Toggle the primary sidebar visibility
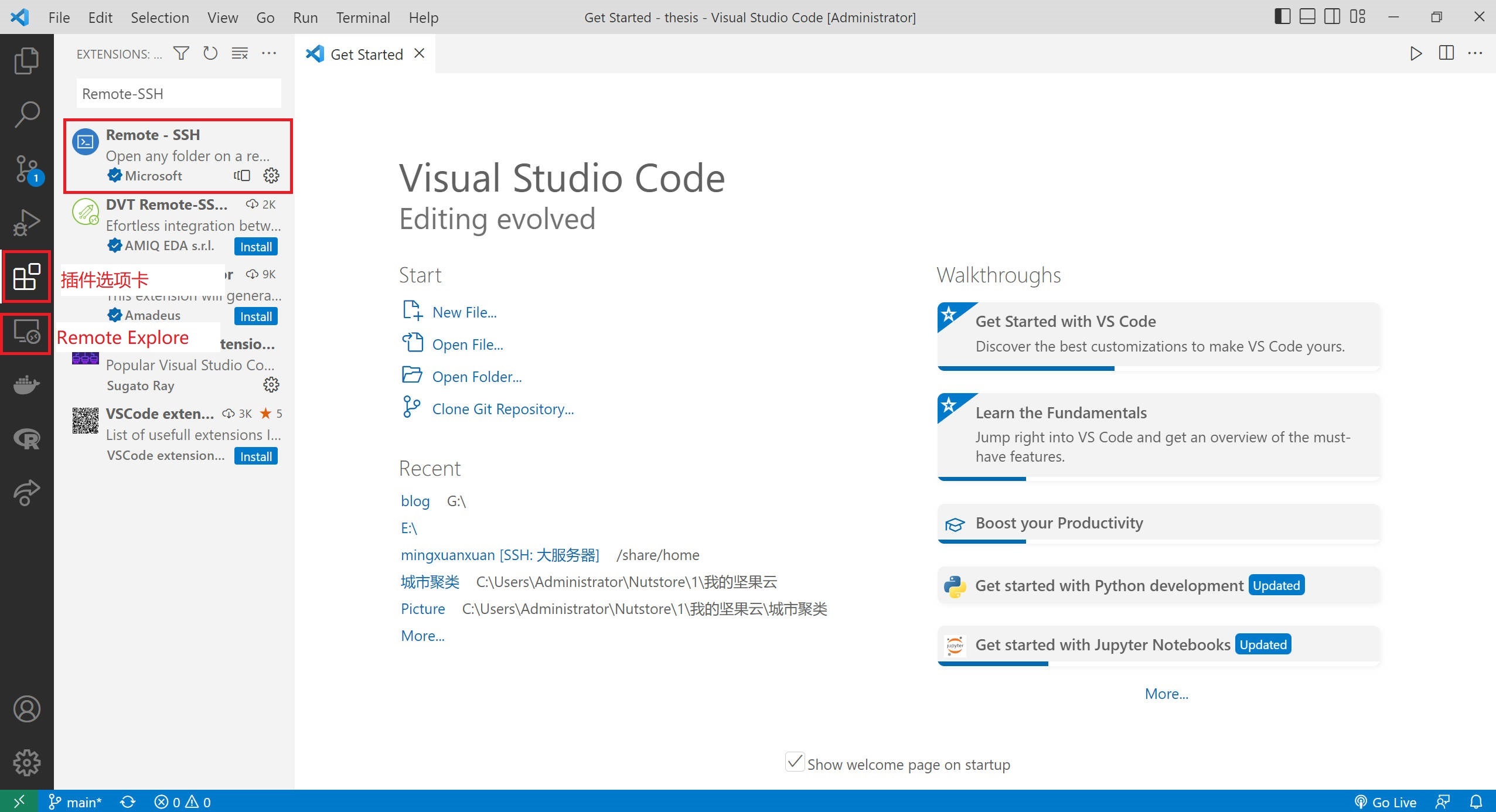Image resolution: width=1496 pixels, height=812 pixels. coord(1281,17)
